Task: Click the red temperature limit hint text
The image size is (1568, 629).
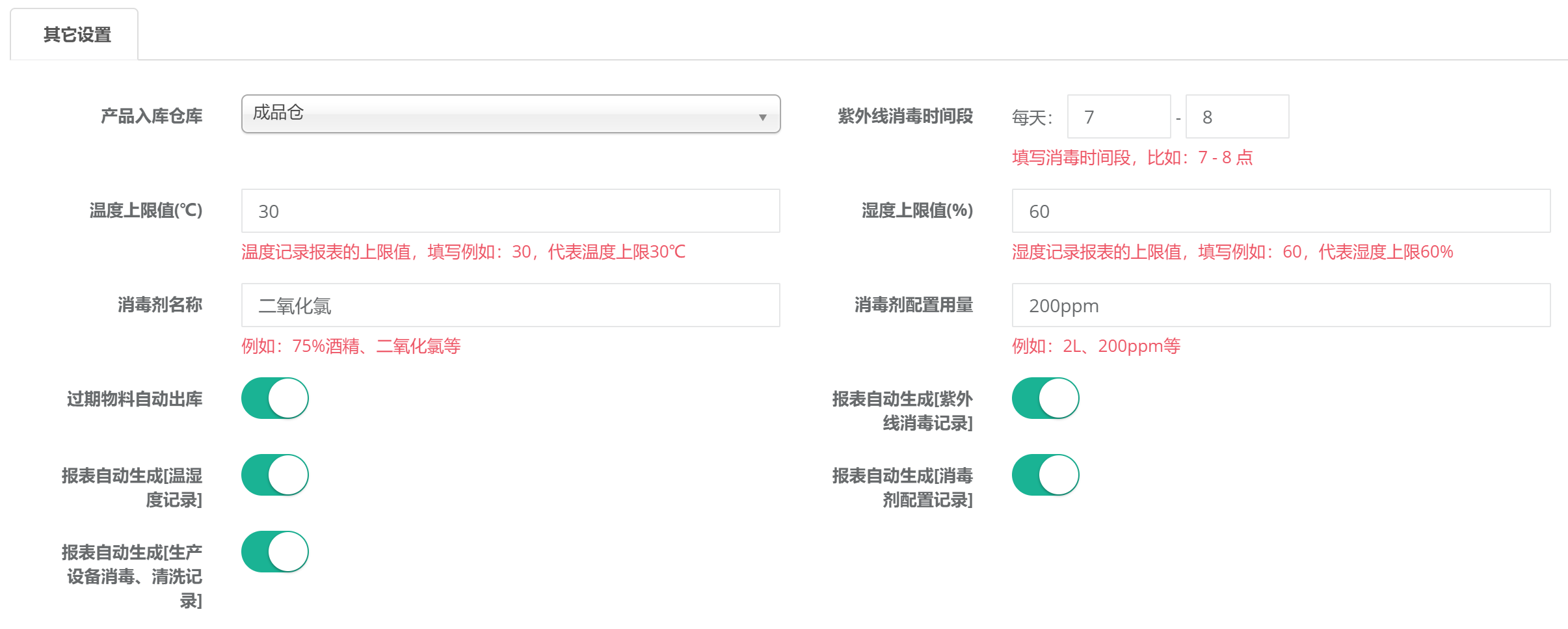Action: 463,252
